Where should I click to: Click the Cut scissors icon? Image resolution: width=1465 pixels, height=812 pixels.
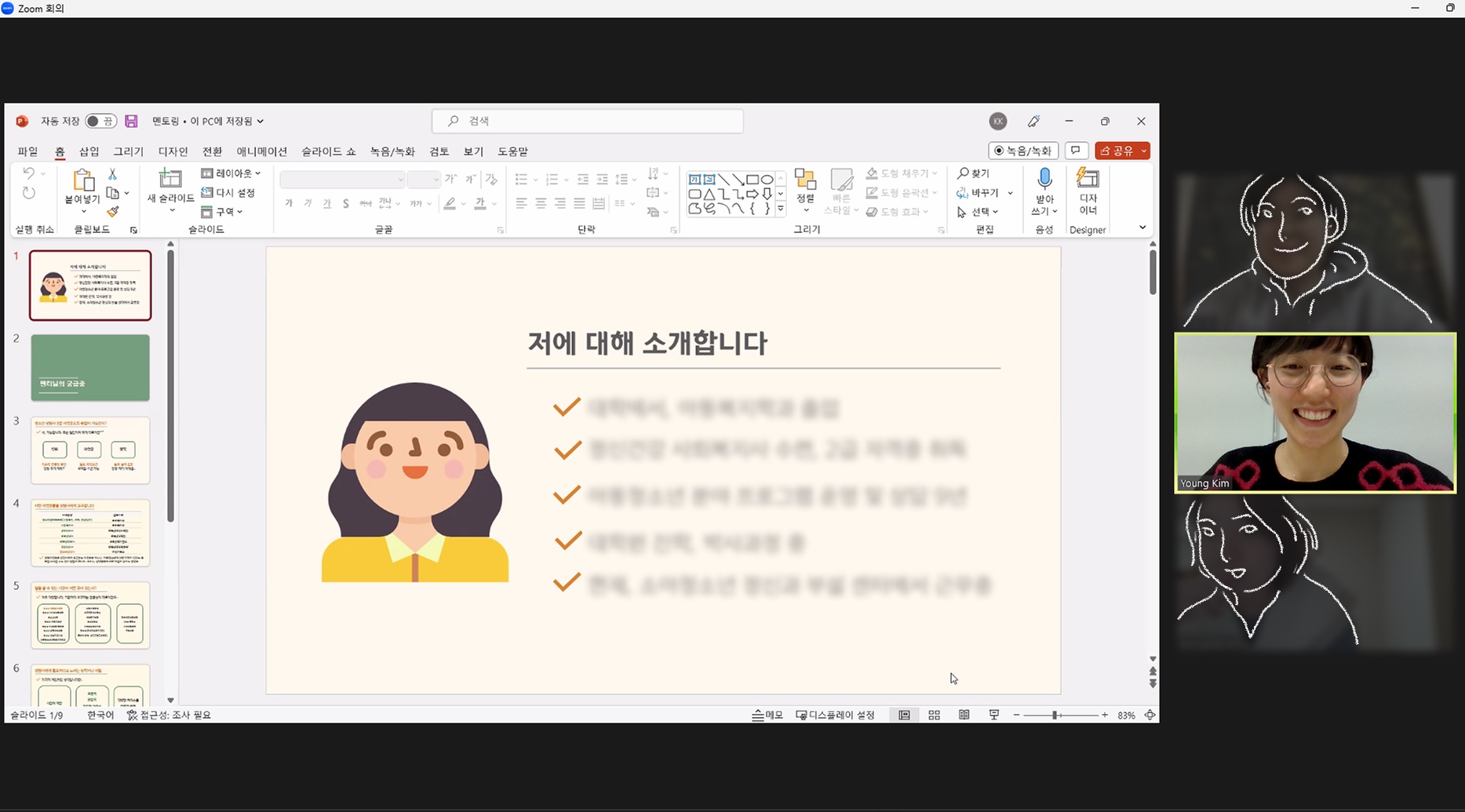click(x=112, y=173)
